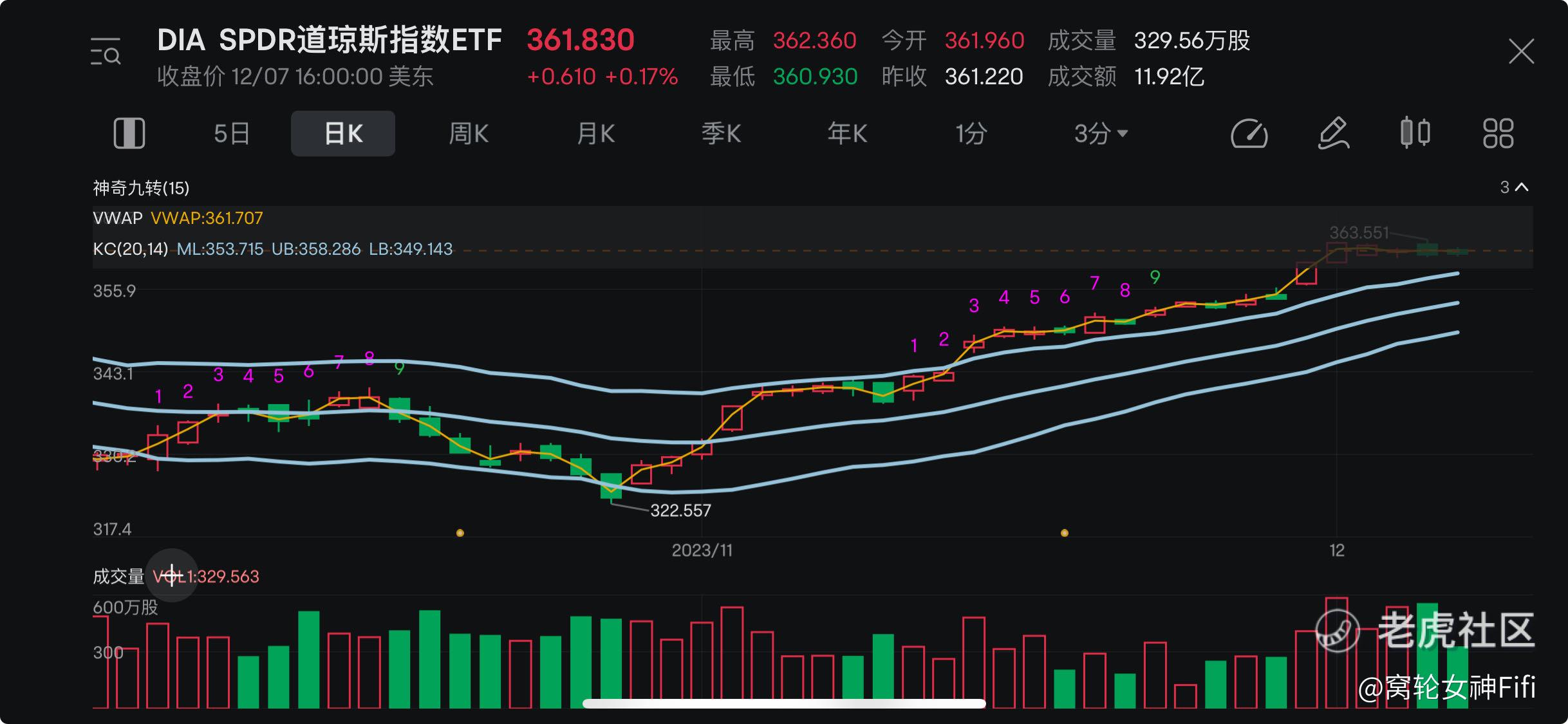
Task: Switch to the 季K quarterly tab
Action: [721, 134]
